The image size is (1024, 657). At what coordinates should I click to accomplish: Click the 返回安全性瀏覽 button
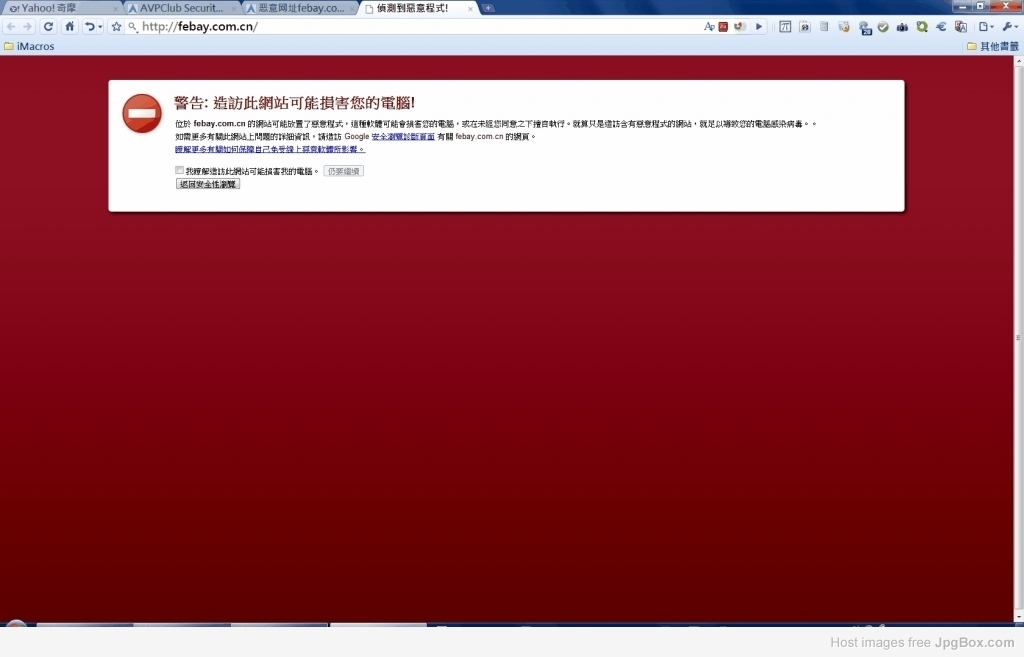[208, 184]
